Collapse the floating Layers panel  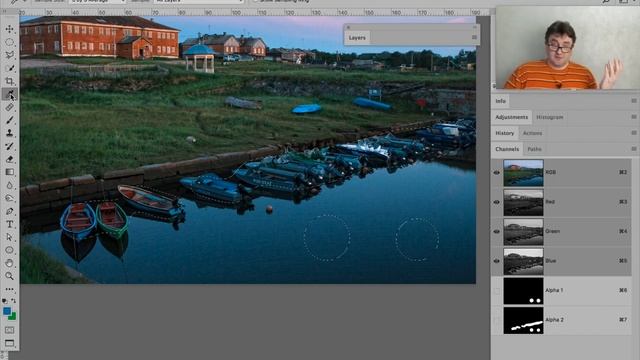coord(475,27)
